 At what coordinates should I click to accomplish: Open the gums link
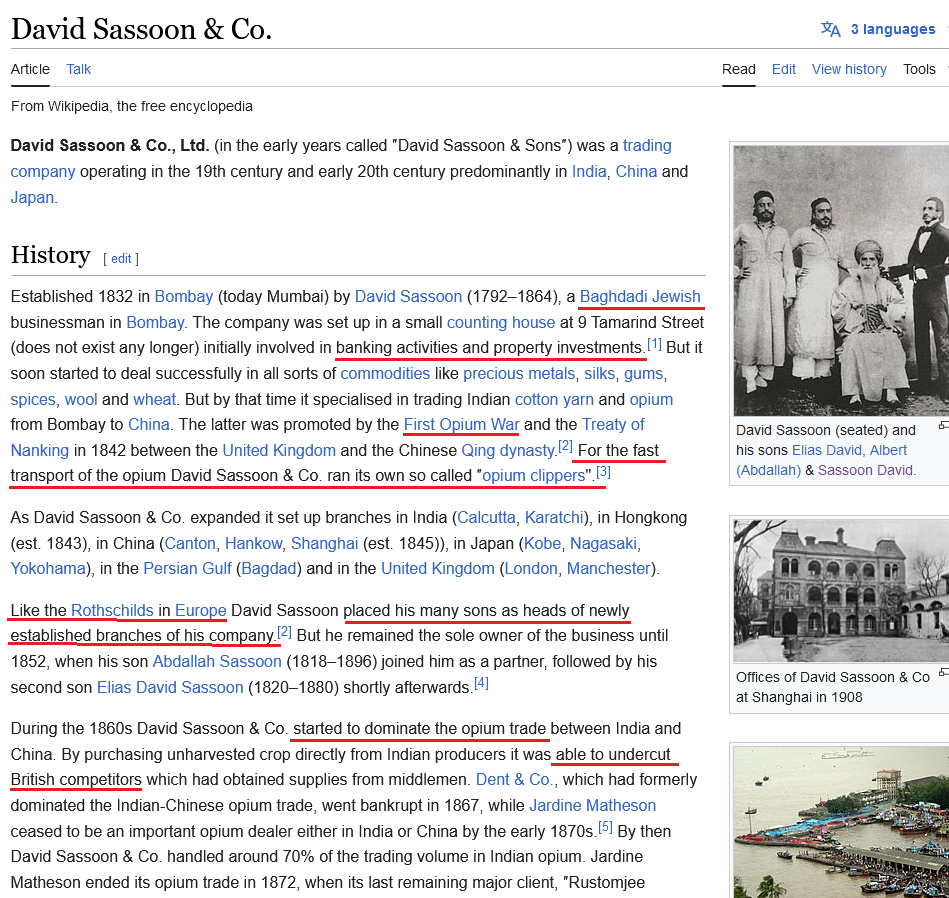click(x=643, y=373)
